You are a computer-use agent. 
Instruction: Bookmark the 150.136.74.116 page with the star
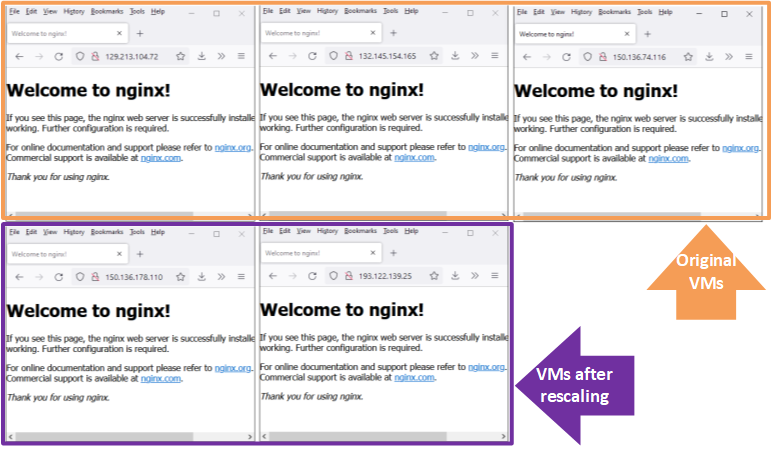pyautogui.click(x=688, y=57)
